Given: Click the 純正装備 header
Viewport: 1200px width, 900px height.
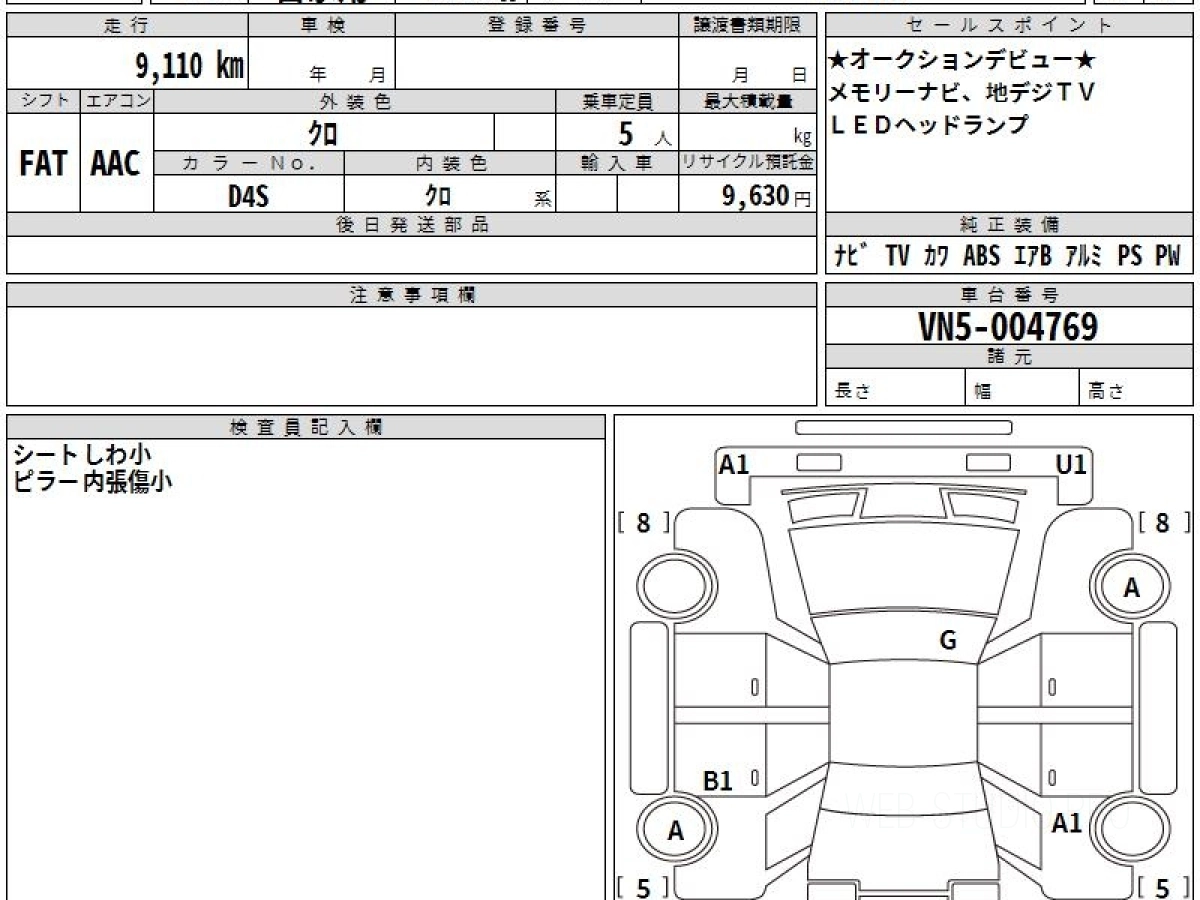Looking at the screenshot, I should click(x=1009, y=225).
